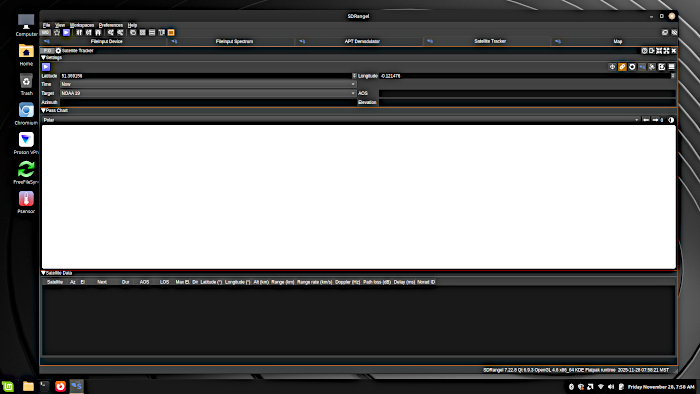
Task: Open the Polar chart type dropdown
Action: 341,120
